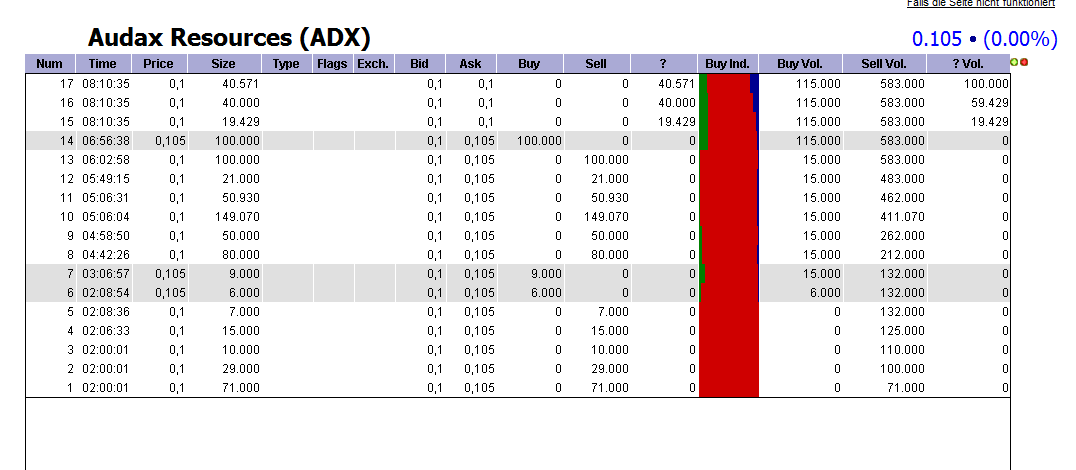The height and width of the screenshot is (470, 1076).
Task: Select the trade time 06:02:58
Action: pyautogui.click(x=106, y=160)
